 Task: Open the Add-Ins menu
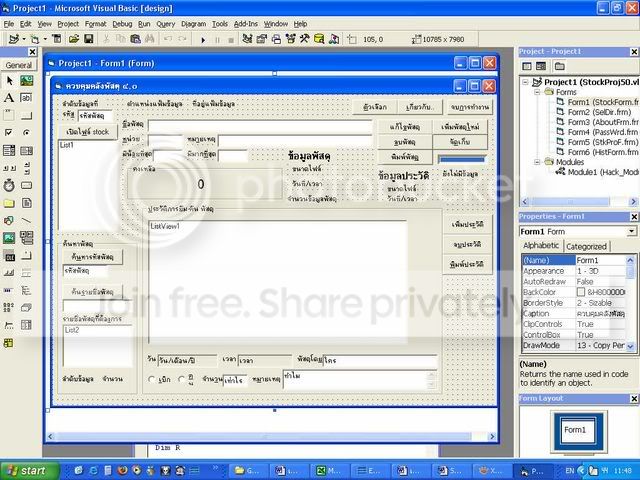pos(245,24)
